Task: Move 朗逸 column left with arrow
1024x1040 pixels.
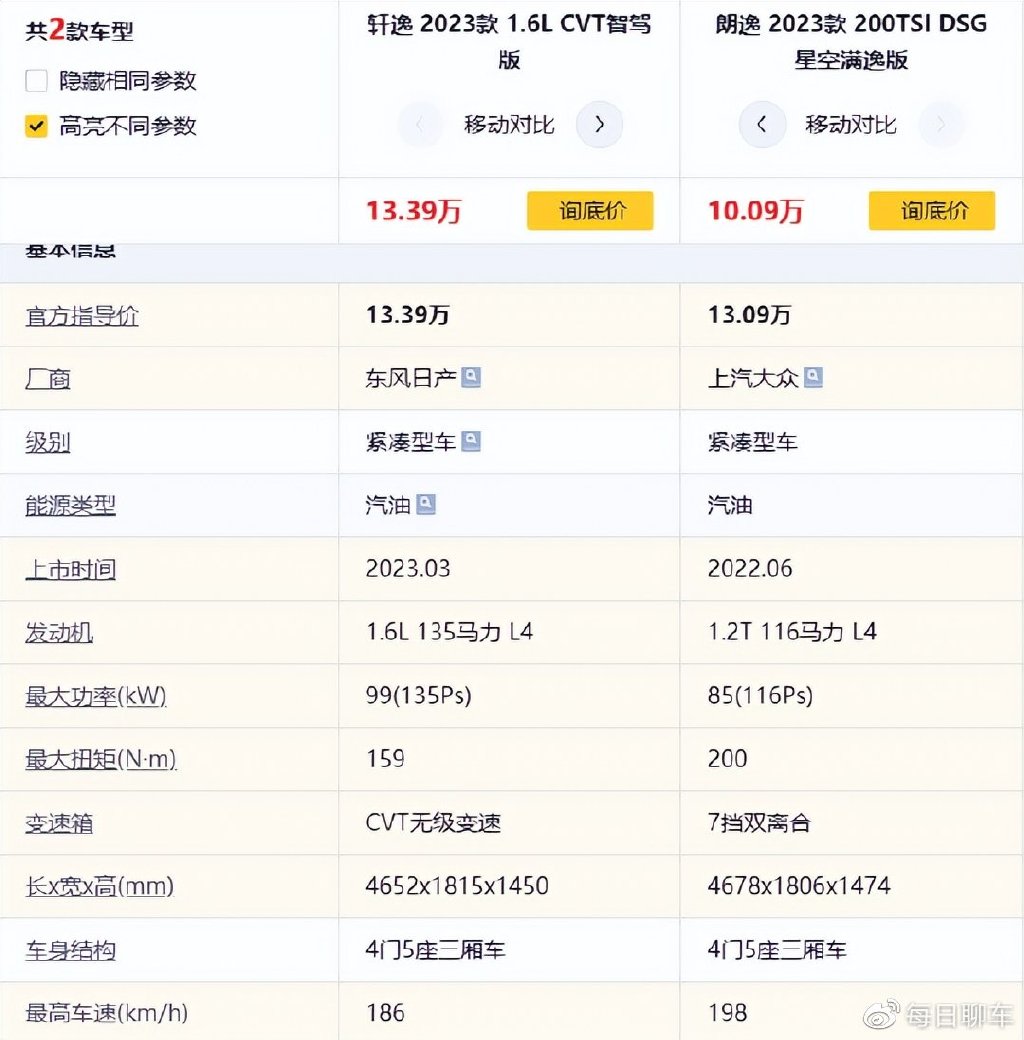Action: pos(762,124)
